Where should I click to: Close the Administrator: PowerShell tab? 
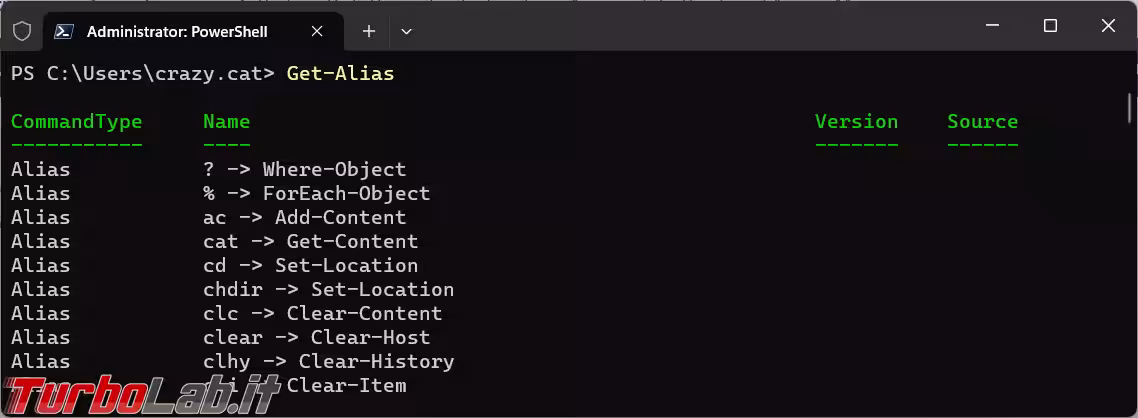318,31
